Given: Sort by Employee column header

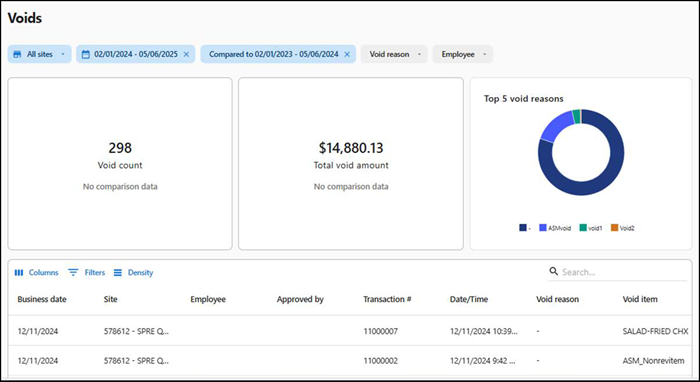Looking at the screenshot, I should pos(208,299).
